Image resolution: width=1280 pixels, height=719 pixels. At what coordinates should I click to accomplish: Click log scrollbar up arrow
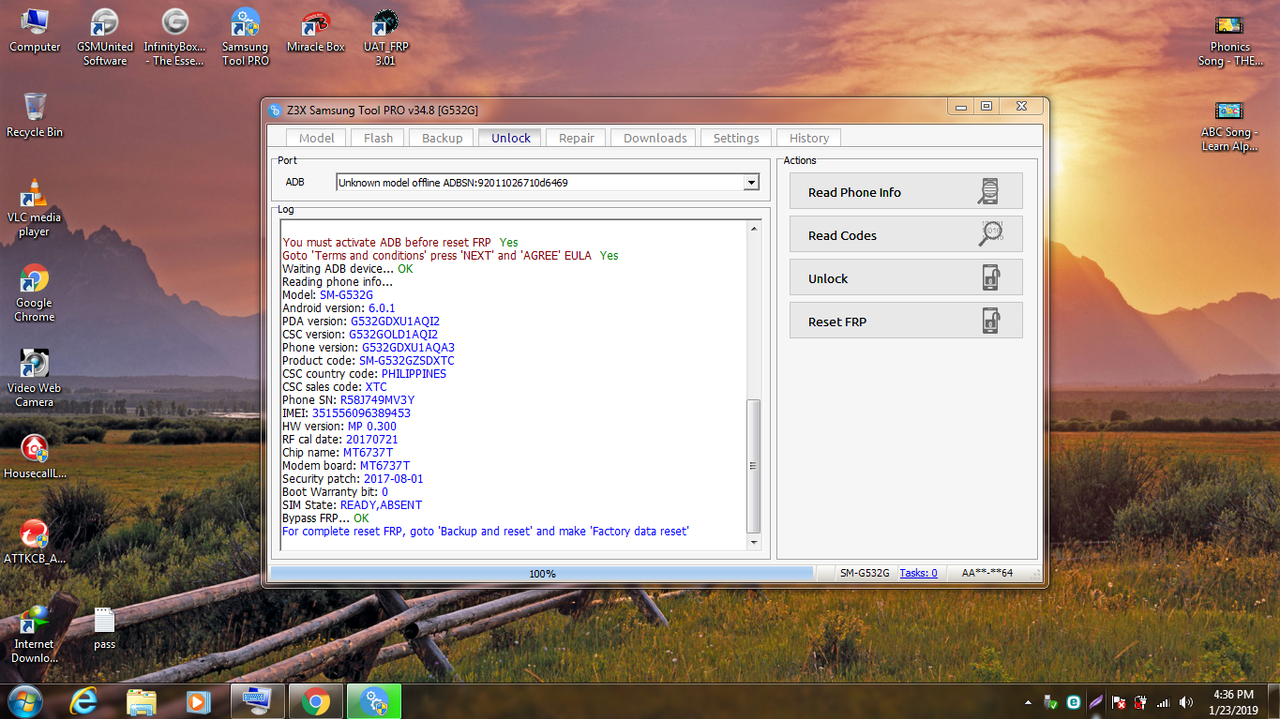(x=754, y=229)
